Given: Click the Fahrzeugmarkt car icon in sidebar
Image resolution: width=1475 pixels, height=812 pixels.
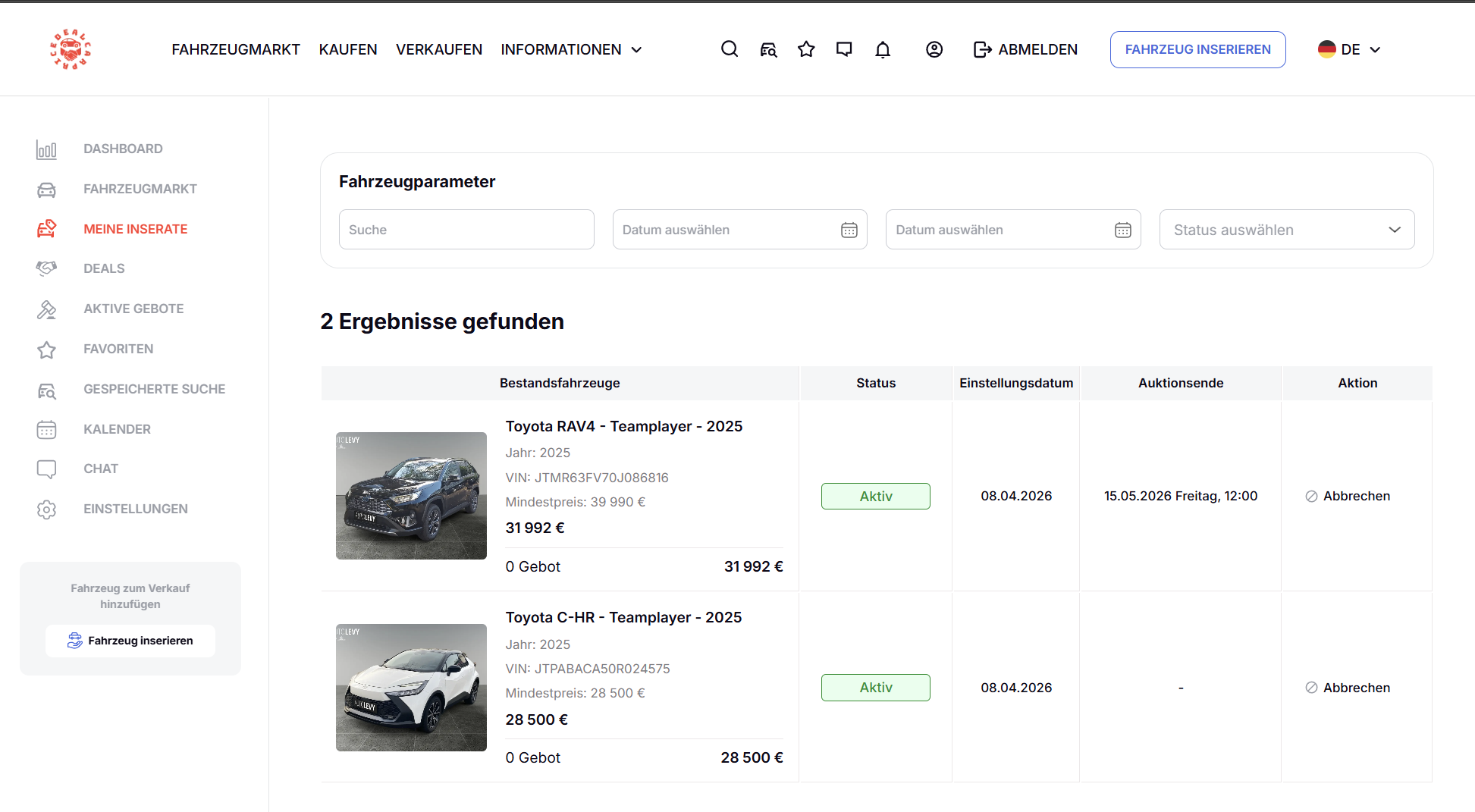Looking at the screenshot, I should 46,190.
